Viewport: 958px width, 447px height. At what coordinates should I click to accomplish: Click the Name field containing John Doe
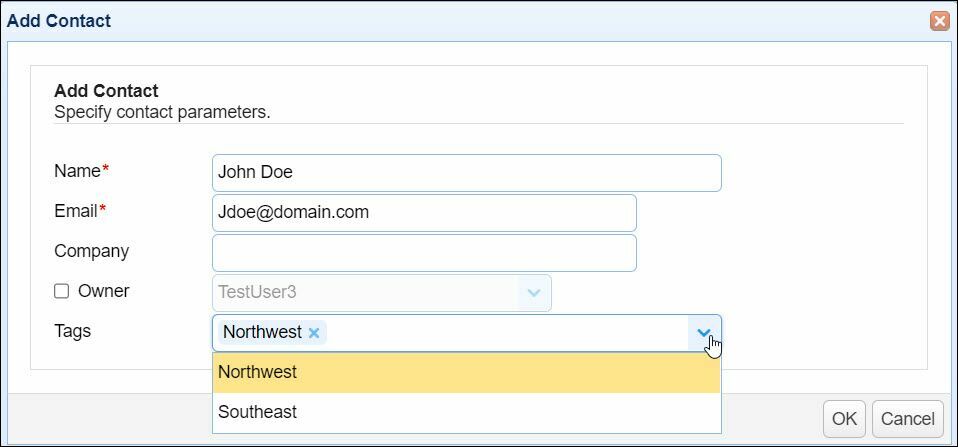(466, 173)
